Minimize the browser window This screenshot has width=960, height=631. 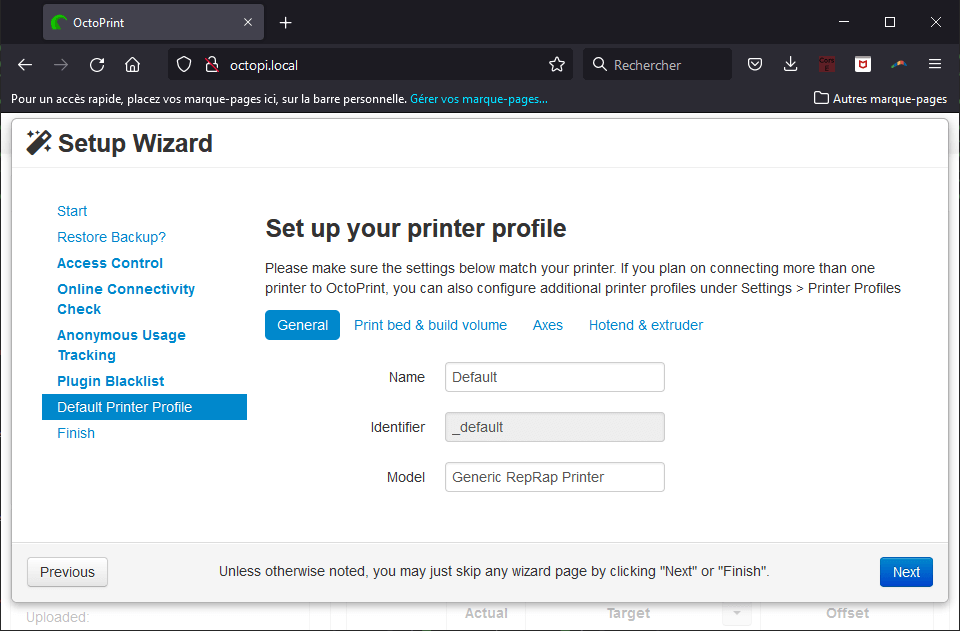(x=844, y=22)
